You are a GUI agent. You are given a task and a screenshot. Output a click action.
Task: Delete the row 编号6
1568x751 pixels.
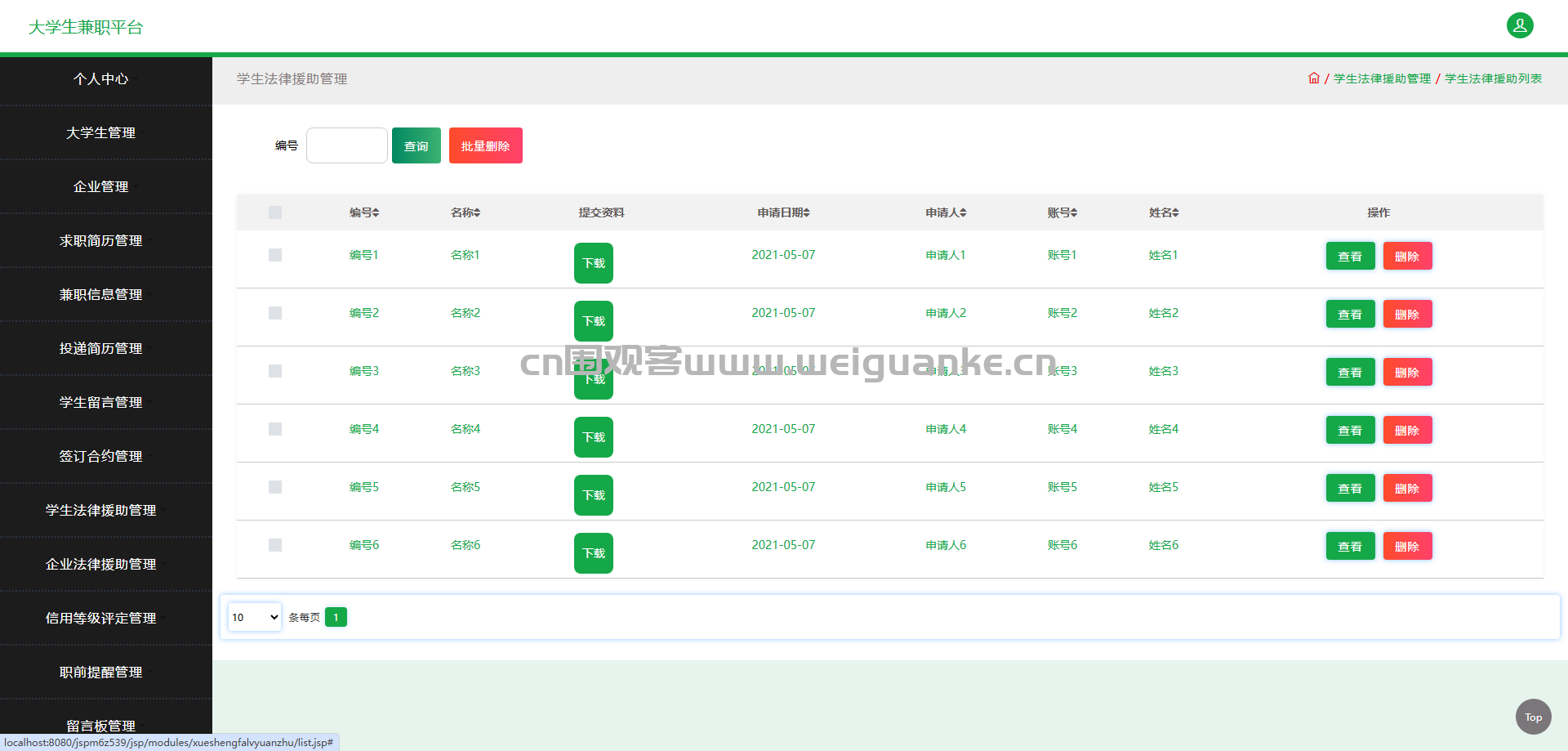click(x=1407, y=546)
